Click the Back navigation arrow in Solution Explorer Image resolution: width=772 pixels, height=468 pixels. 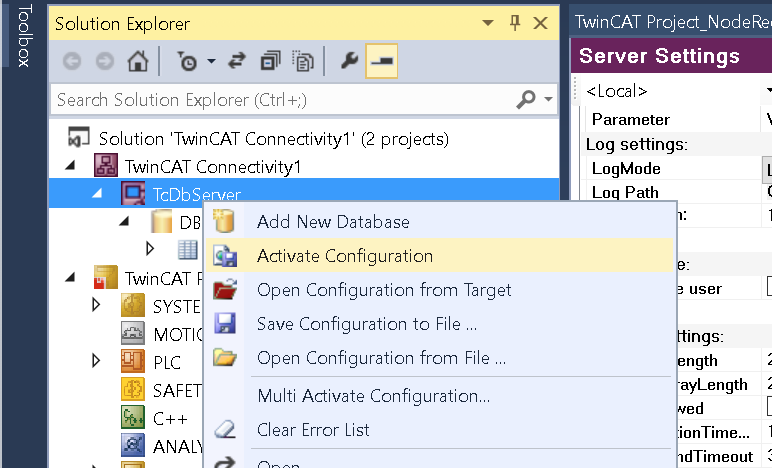[x=72, y=62]
